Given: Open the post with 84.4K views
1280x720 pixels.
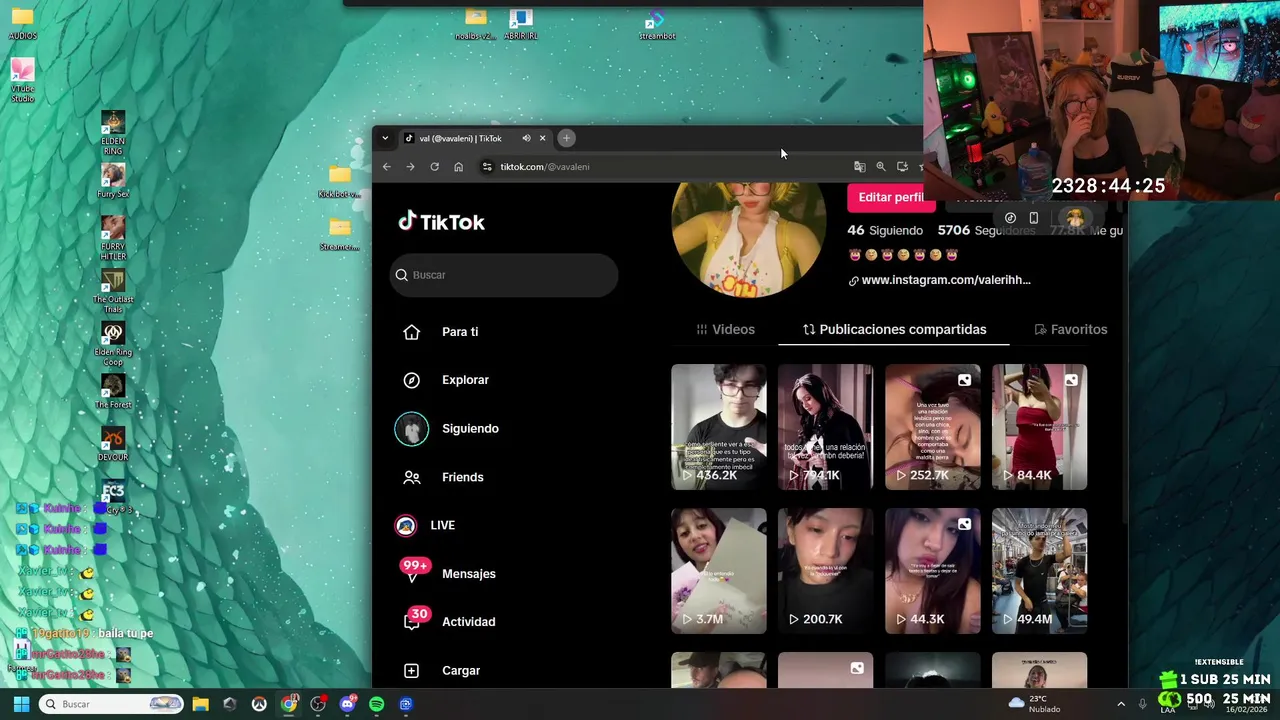Looking at the screenshot, I should 1039,427.
